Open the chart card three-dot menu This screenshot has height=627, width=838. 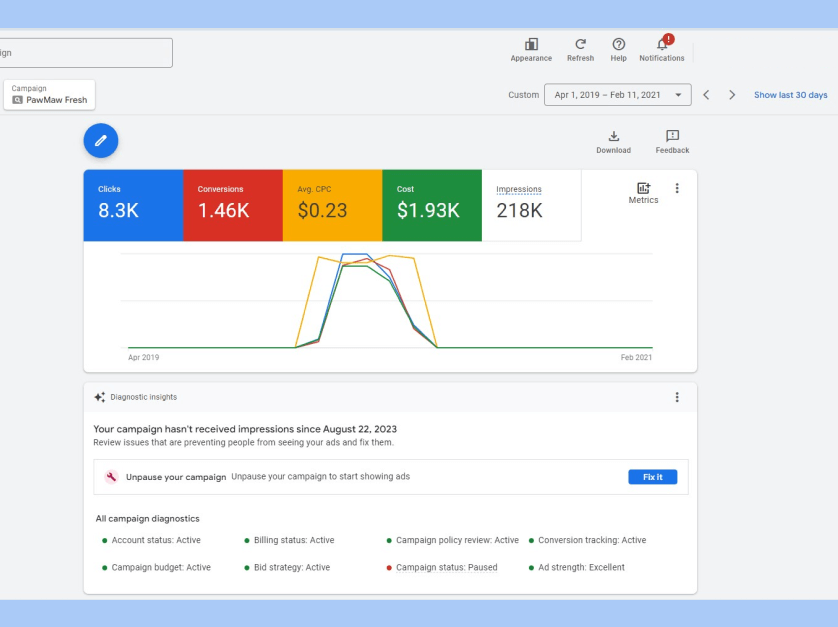(677, 188)
